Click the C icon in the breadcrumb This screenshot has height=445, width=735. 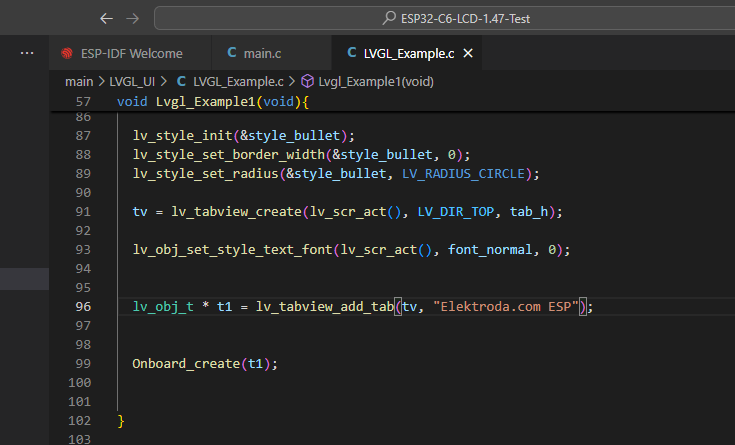(181, 81)
